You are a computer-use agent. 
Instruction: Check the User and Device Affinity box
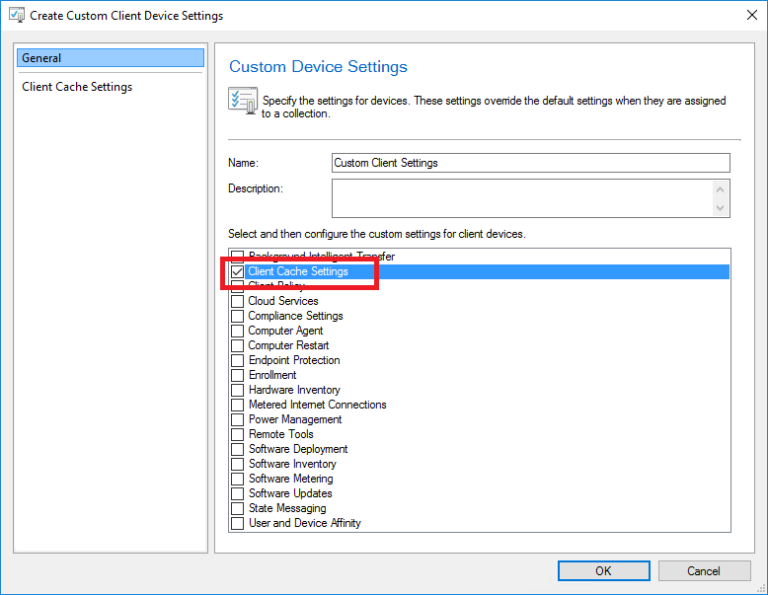(x=238, y=523)
